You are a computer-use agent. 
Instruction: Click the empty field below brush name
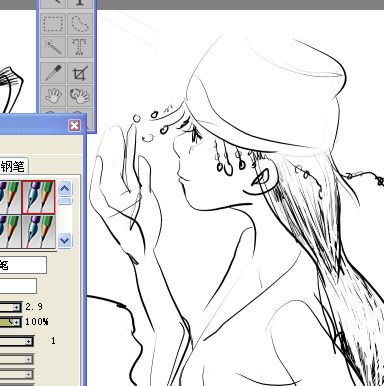pyautogui.click(x=18, y=286)
